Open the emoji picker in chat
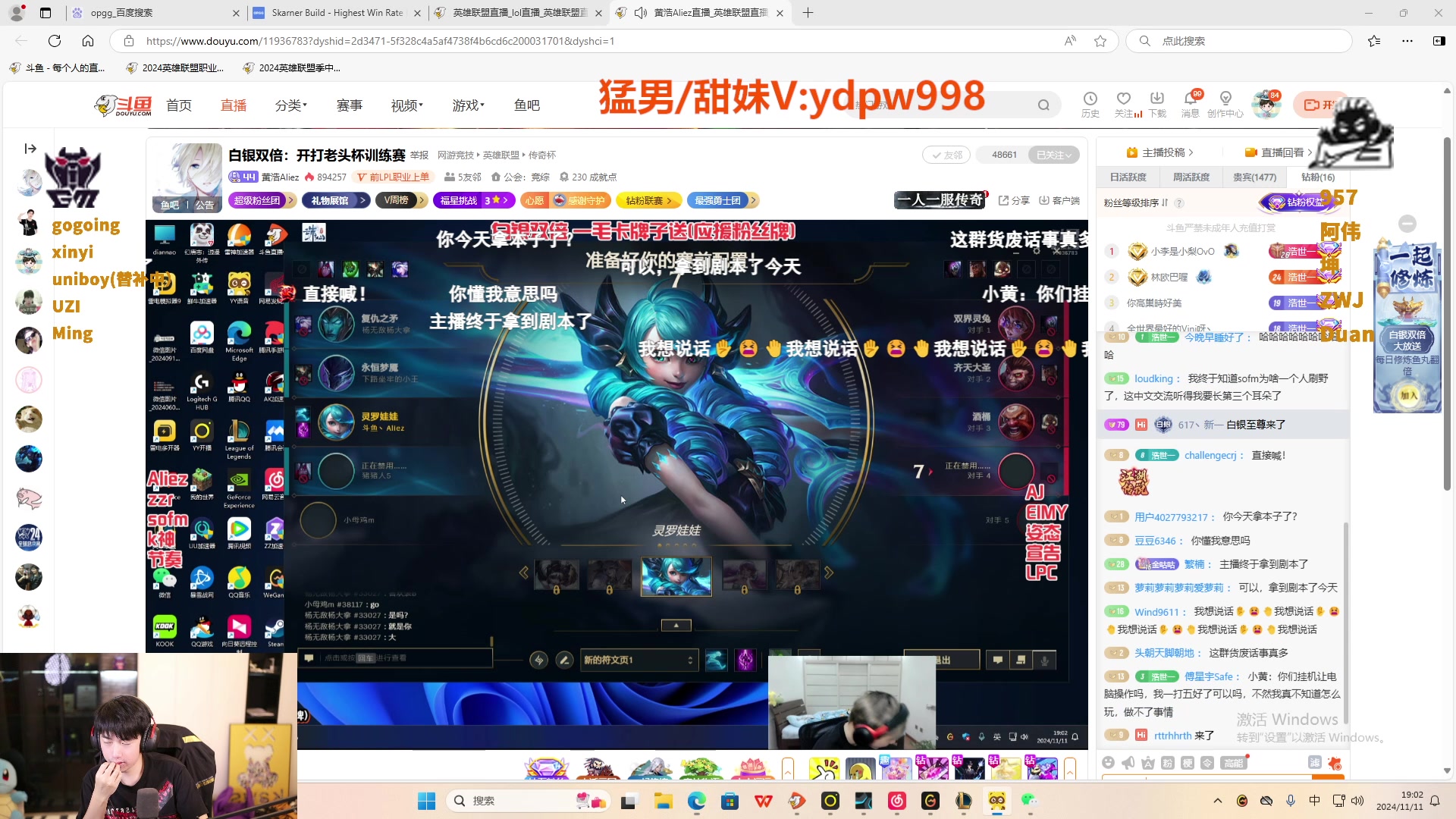This screenshot has width=1456, height=819. (1109, 763)
